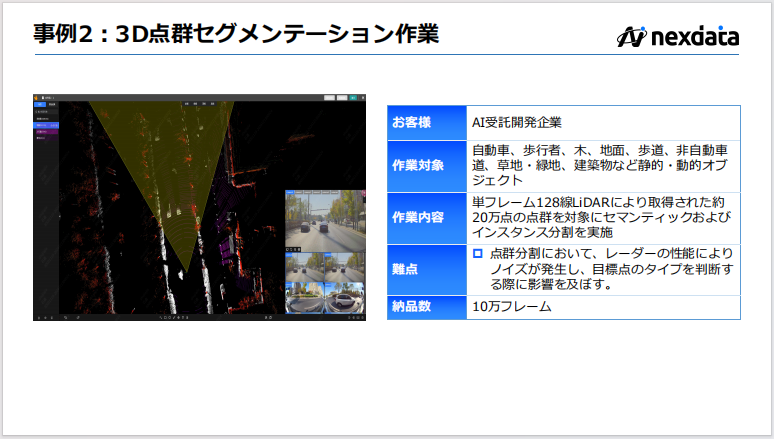Click the square bullet before 点群分割において
Screen dimensions: 774x439
point(478,254)
